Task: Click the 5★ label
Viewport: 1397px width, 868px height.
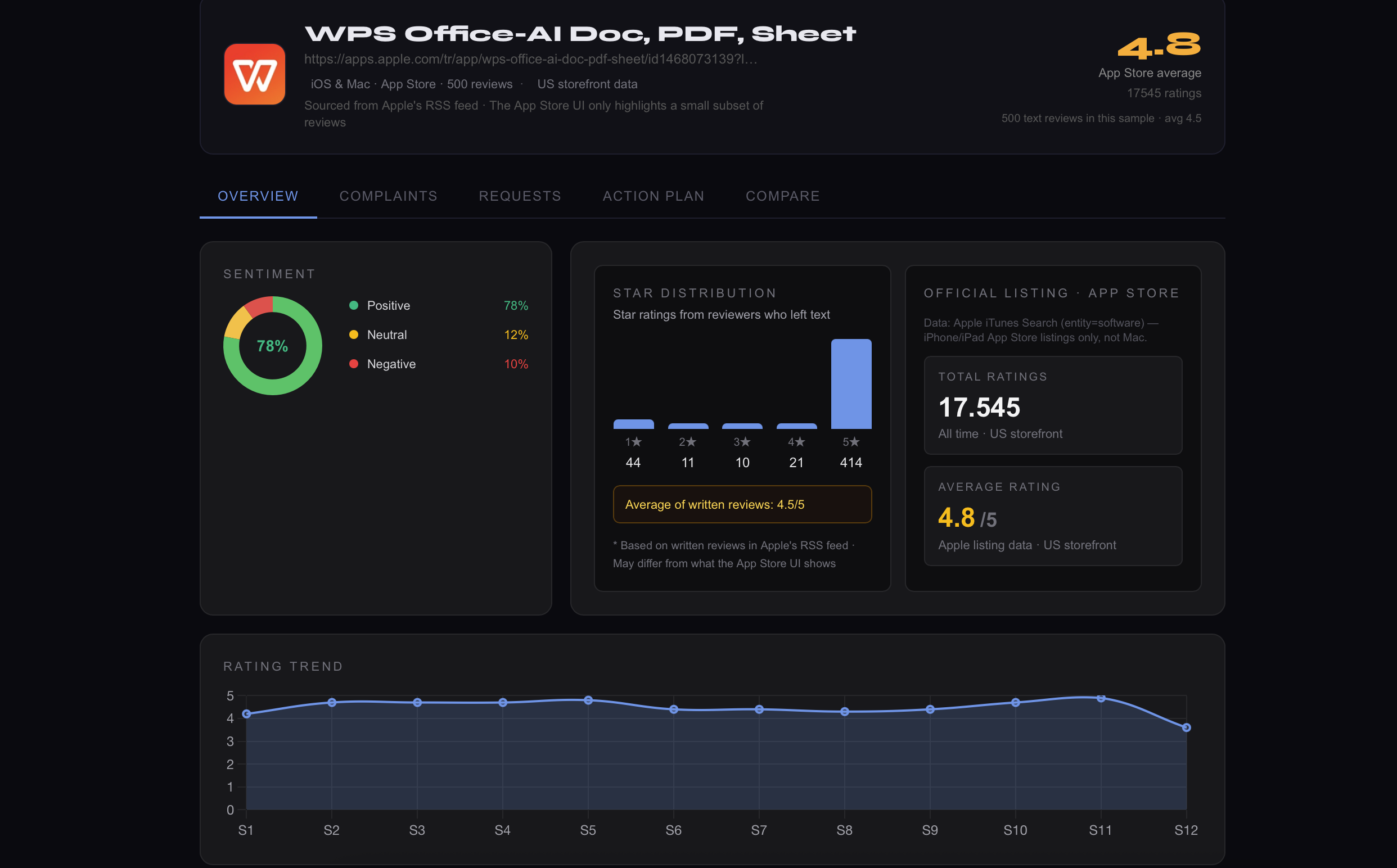Action: point(851,442)
